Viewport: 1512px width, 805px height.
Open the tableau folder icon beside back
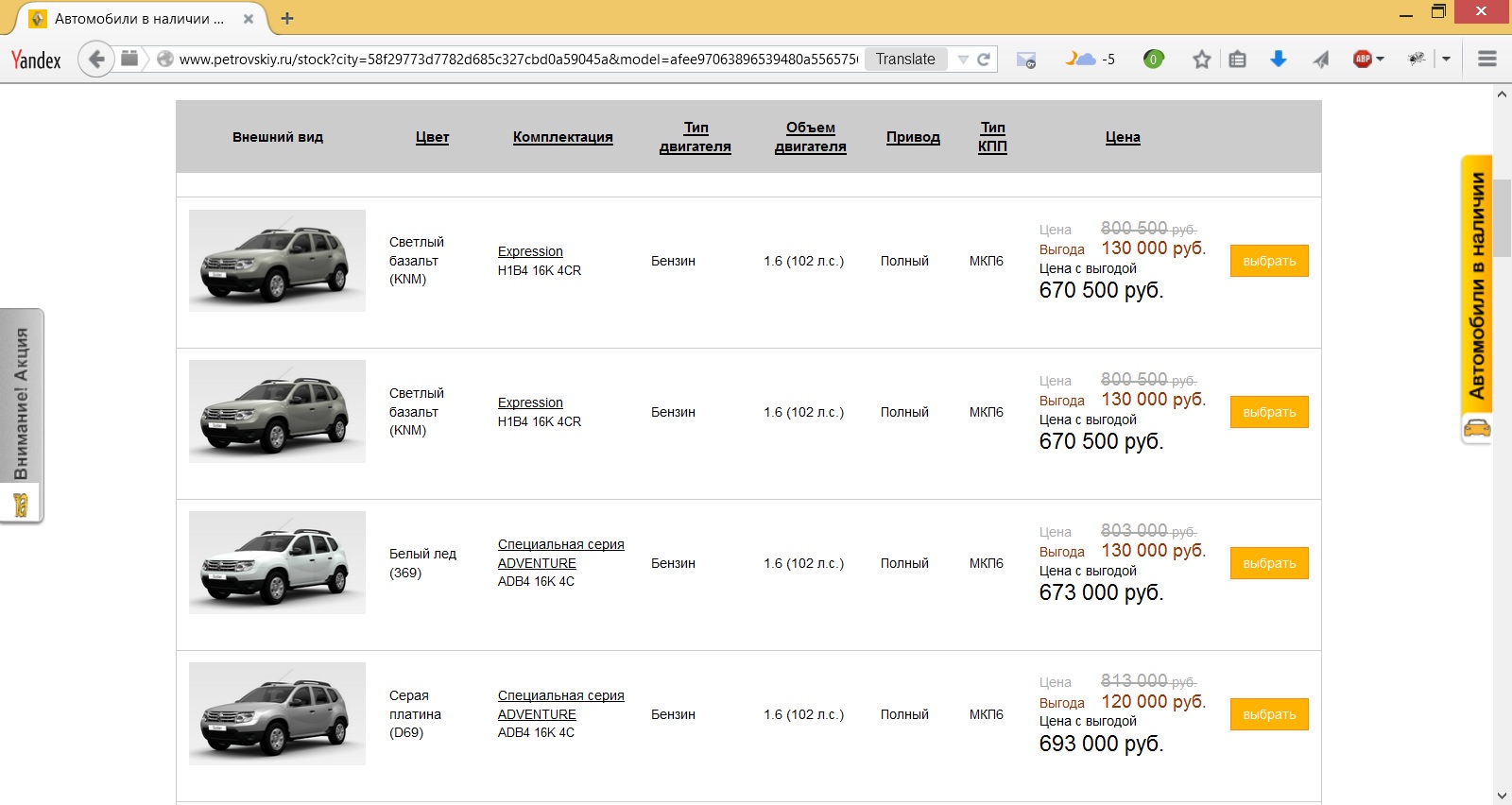pyautogui.click(x=130, y=59)
